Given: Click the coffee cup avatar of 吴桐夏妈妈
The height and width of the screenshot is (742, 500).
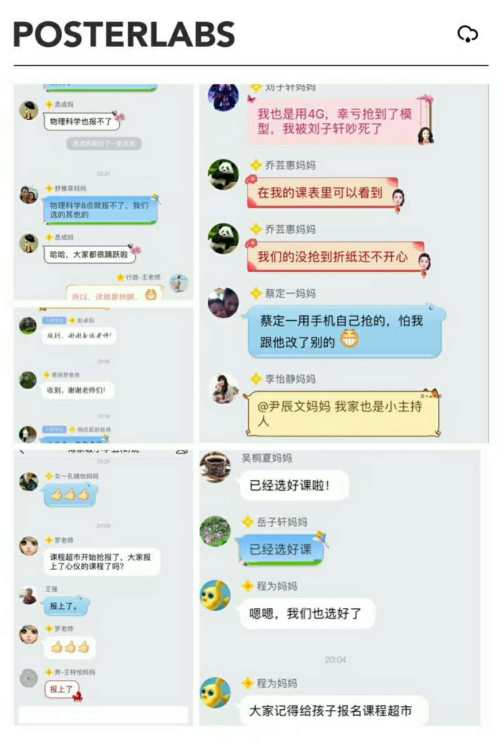Looking at the screenshot, I should click(215, 467).
